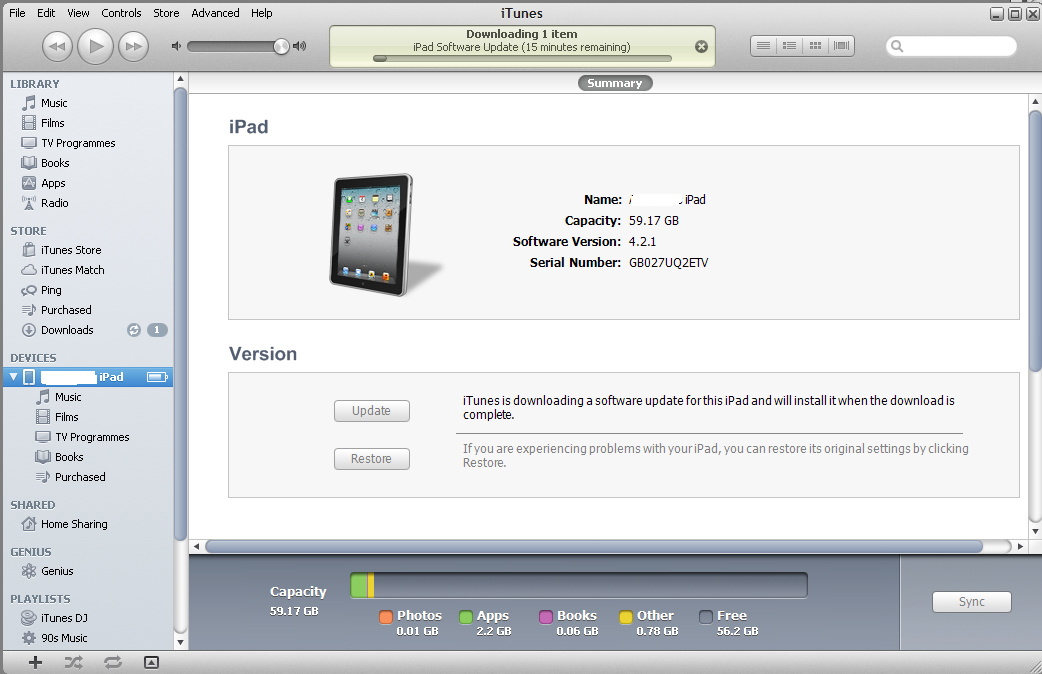Click the Update button
This screenshot has height=674, width=1042.
pyautogui.click(x=371, y=411)
